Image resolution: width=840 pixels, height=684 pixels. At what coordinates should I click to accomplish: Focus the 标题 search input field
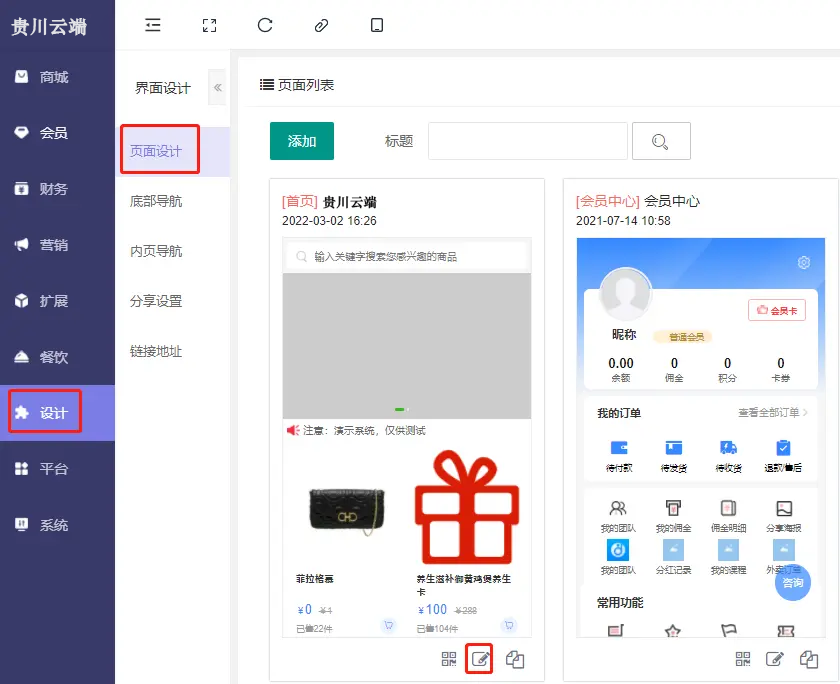[528, 141]
